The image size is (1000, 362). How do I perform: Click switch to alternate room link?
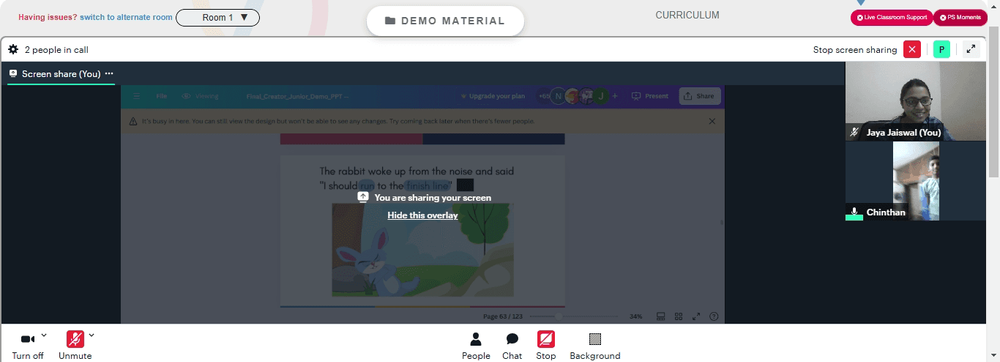click(126, 17)
